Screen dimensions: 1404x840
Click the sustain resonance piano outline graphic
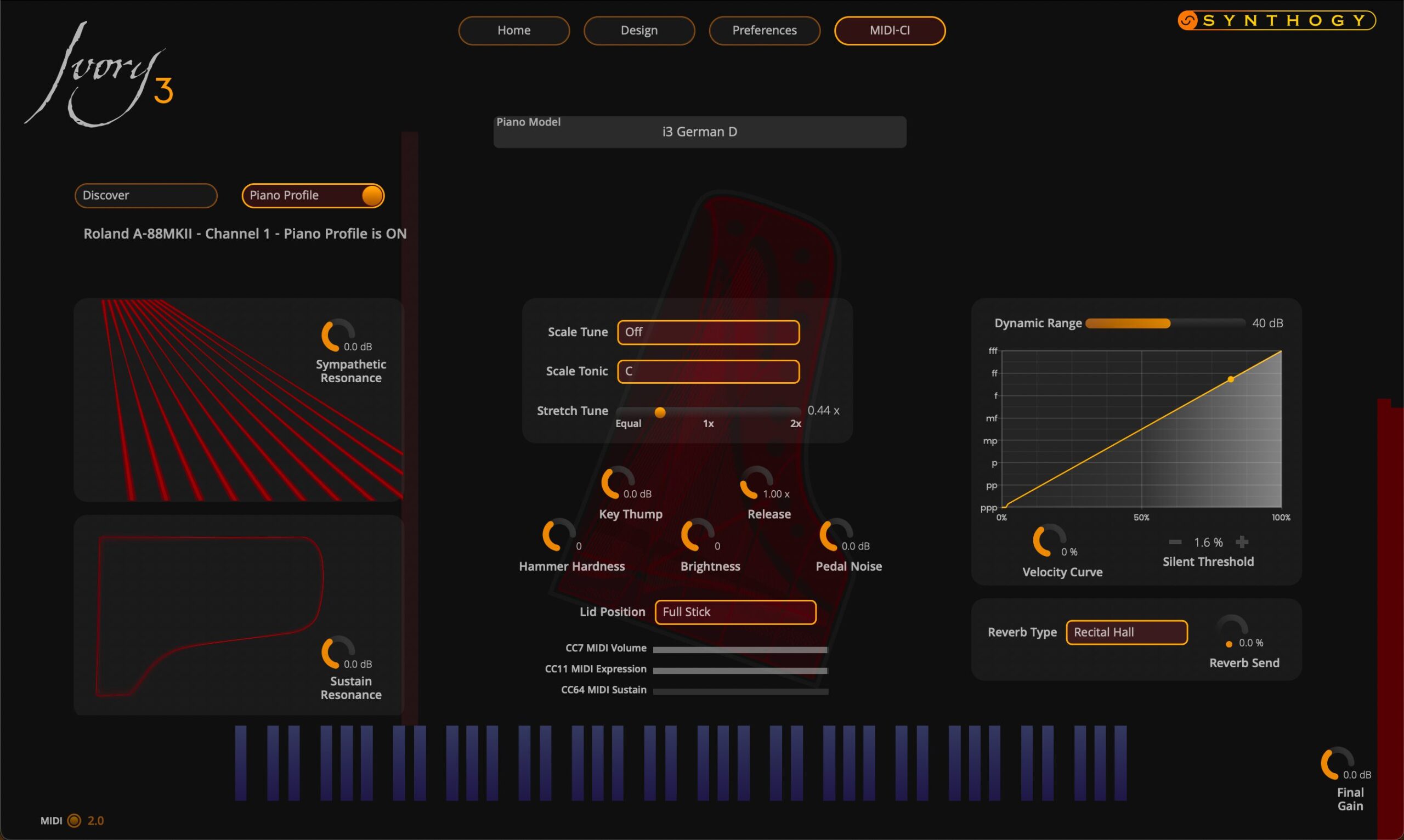[210, 616]
